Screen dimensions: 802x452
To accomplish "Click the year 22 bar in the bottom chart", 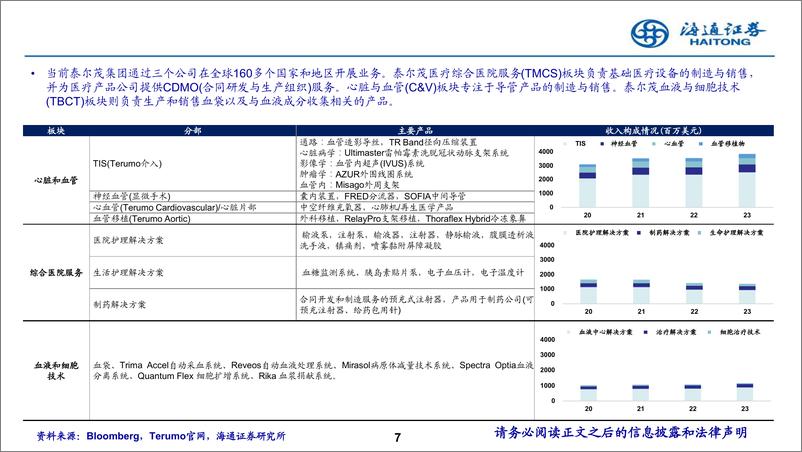I will 693,393.
